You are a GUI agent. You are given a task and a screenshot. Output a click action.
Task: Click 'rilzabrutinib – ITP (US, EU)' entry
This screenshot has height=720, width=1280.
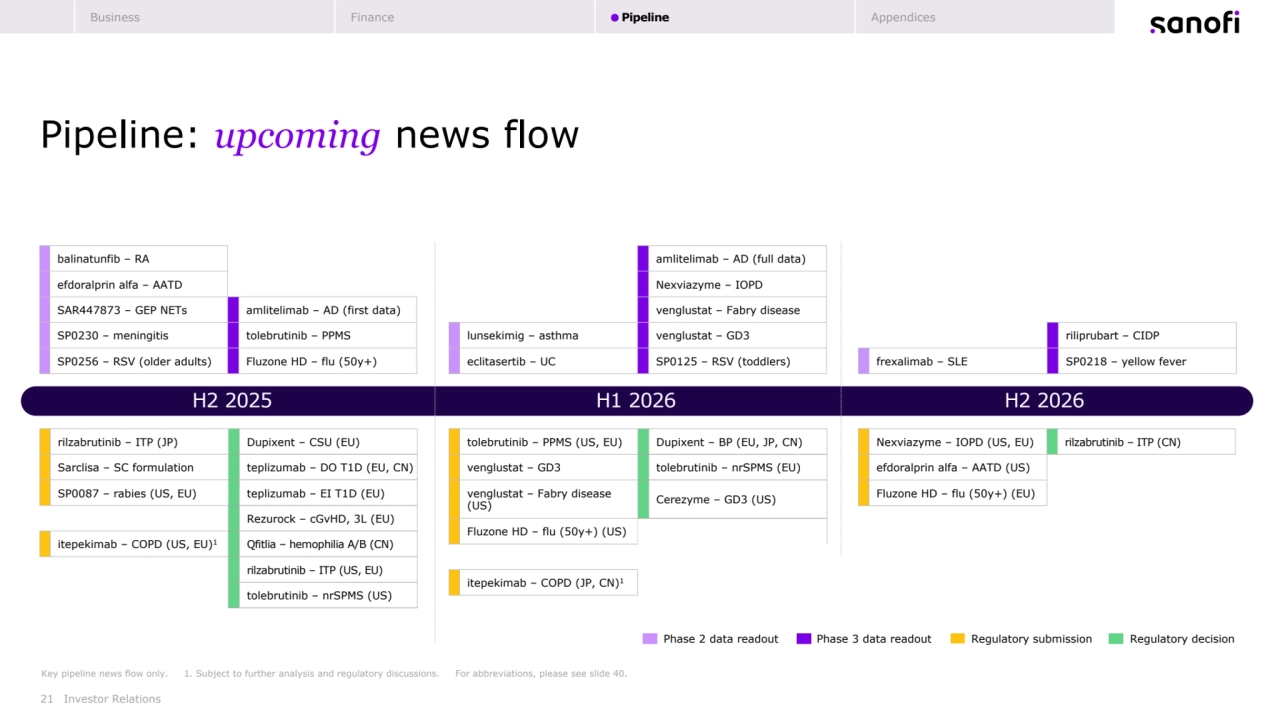322,570
